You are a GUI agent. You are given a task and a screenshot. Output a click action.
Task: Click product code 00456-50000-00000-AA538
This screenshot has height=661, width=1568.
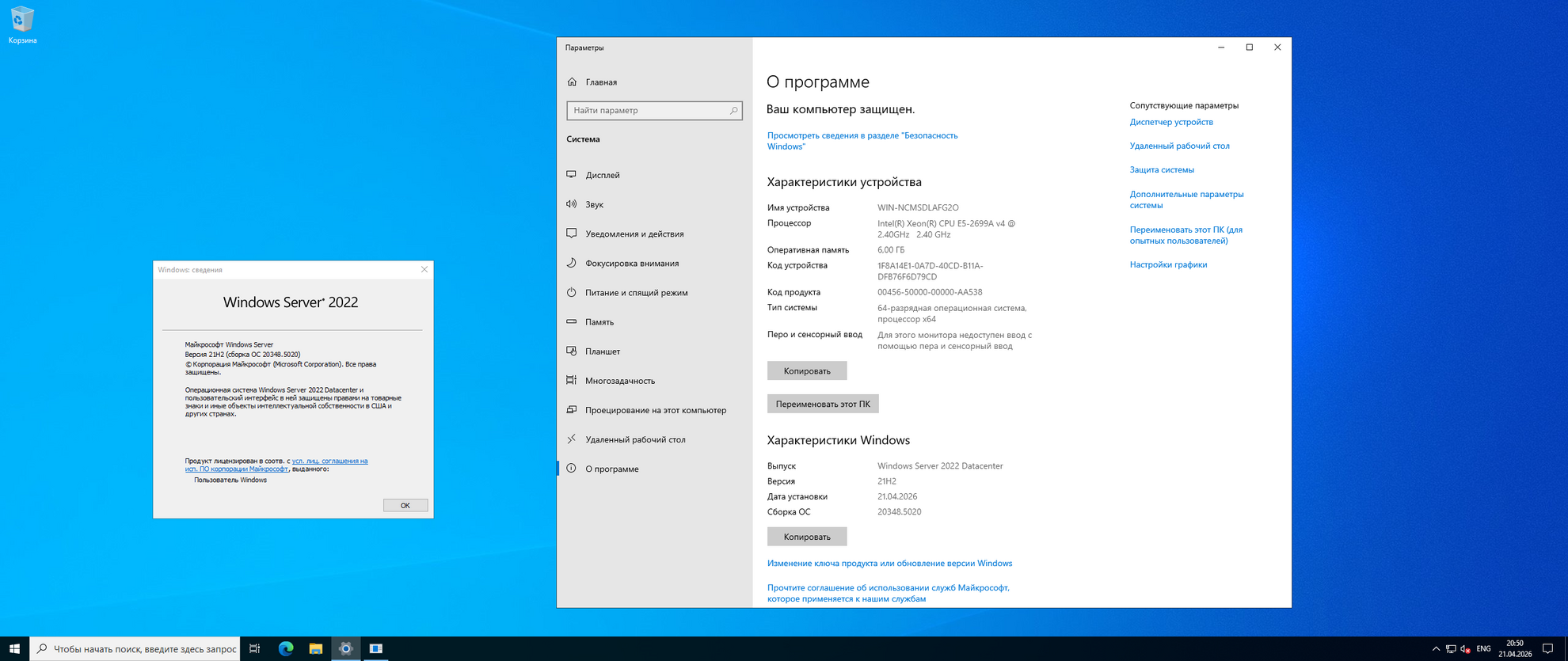pyautogui.click(x=930, y=292)
